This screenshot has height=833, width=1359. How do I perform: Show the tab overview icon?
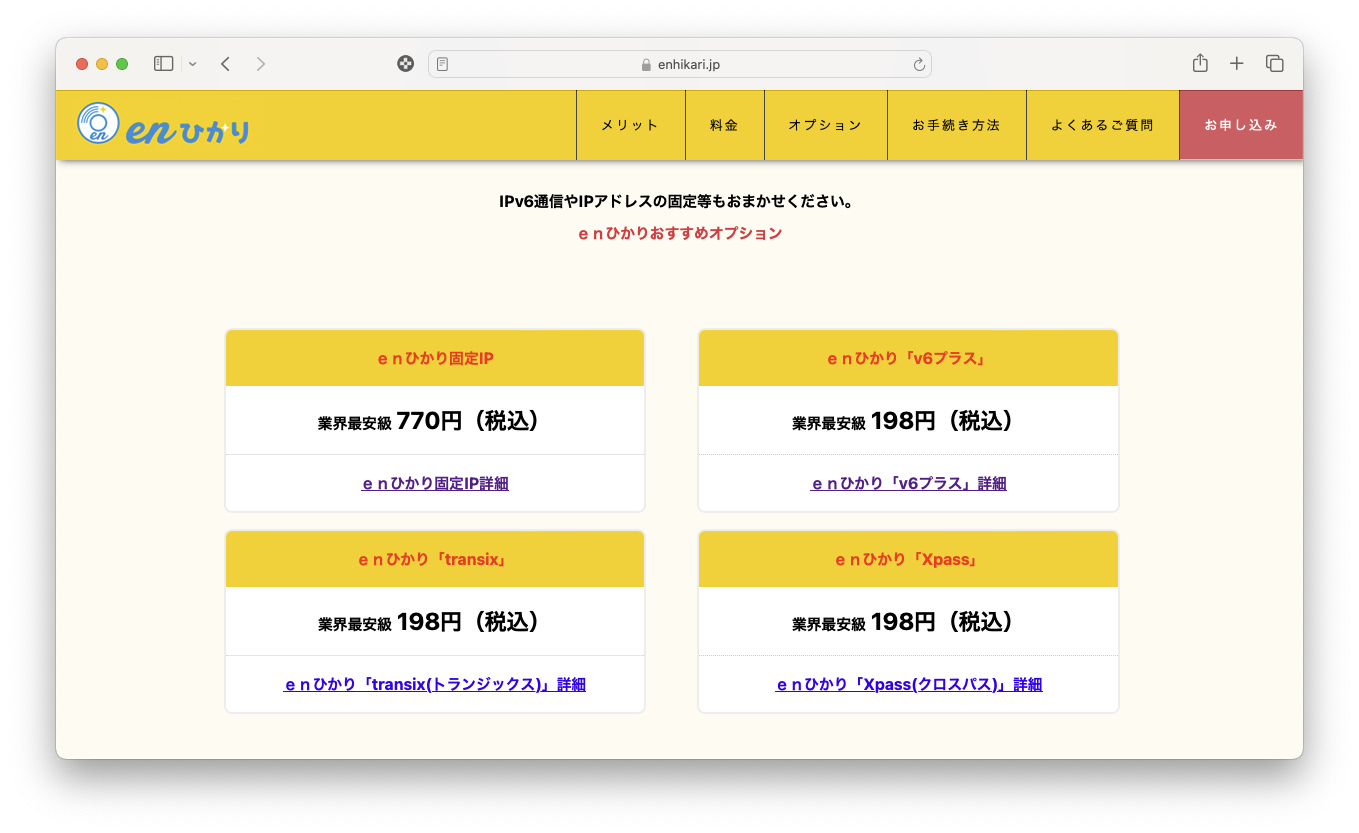coord(1274,64)
